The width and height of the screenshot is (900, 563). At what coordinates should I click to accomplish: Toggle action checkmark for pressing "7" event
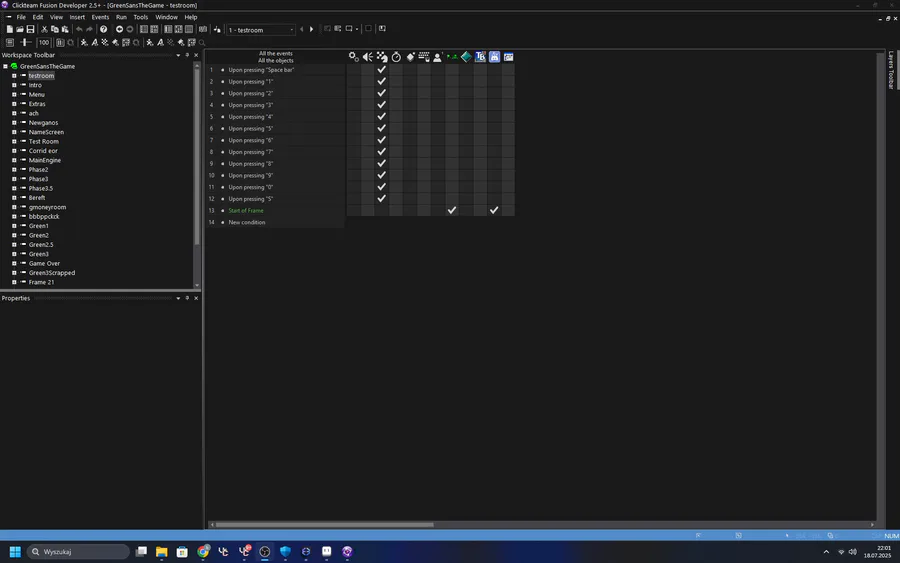coord(382,152)
